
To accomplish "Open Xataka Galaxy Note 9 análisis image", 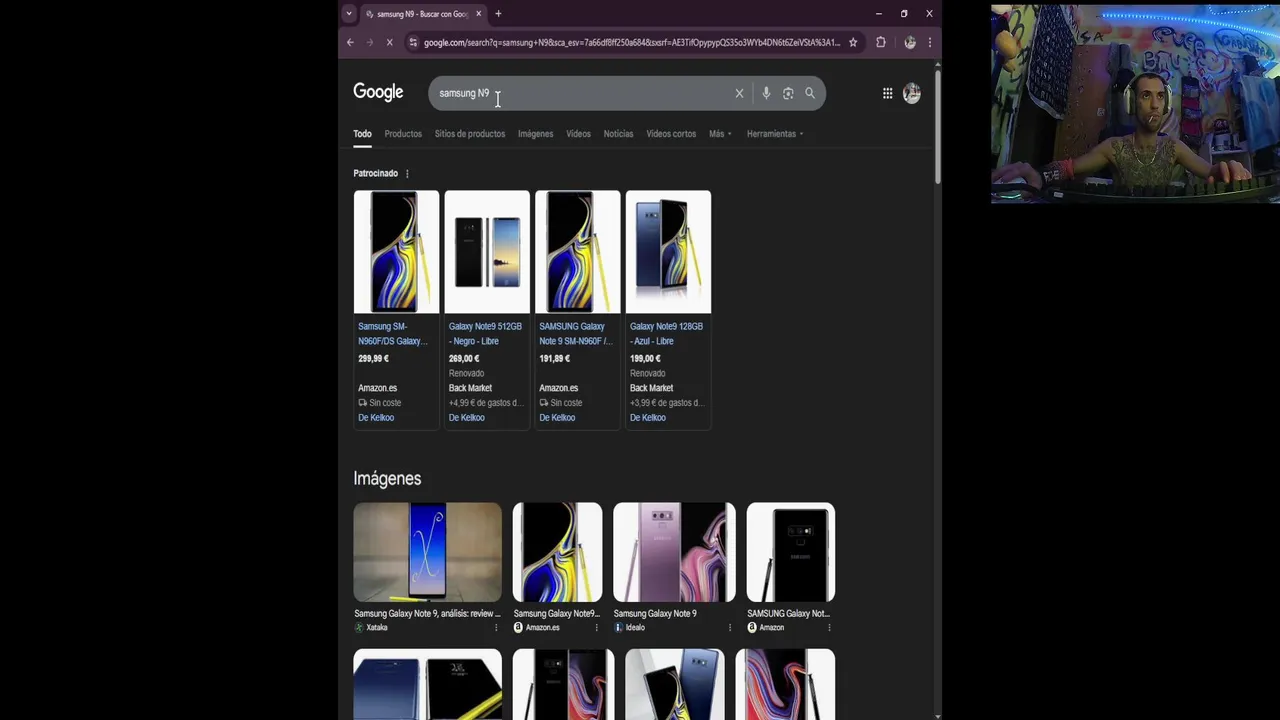I will point(427,552).
